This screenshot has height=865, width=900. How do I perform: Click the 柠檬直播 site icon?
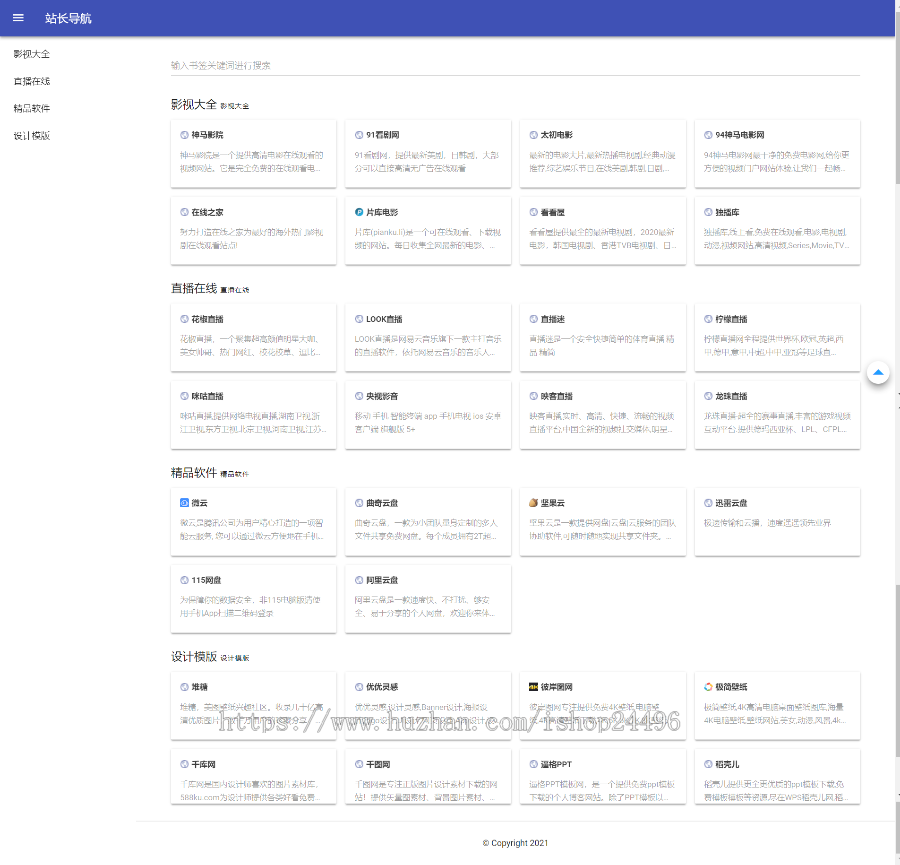point(708,319)
